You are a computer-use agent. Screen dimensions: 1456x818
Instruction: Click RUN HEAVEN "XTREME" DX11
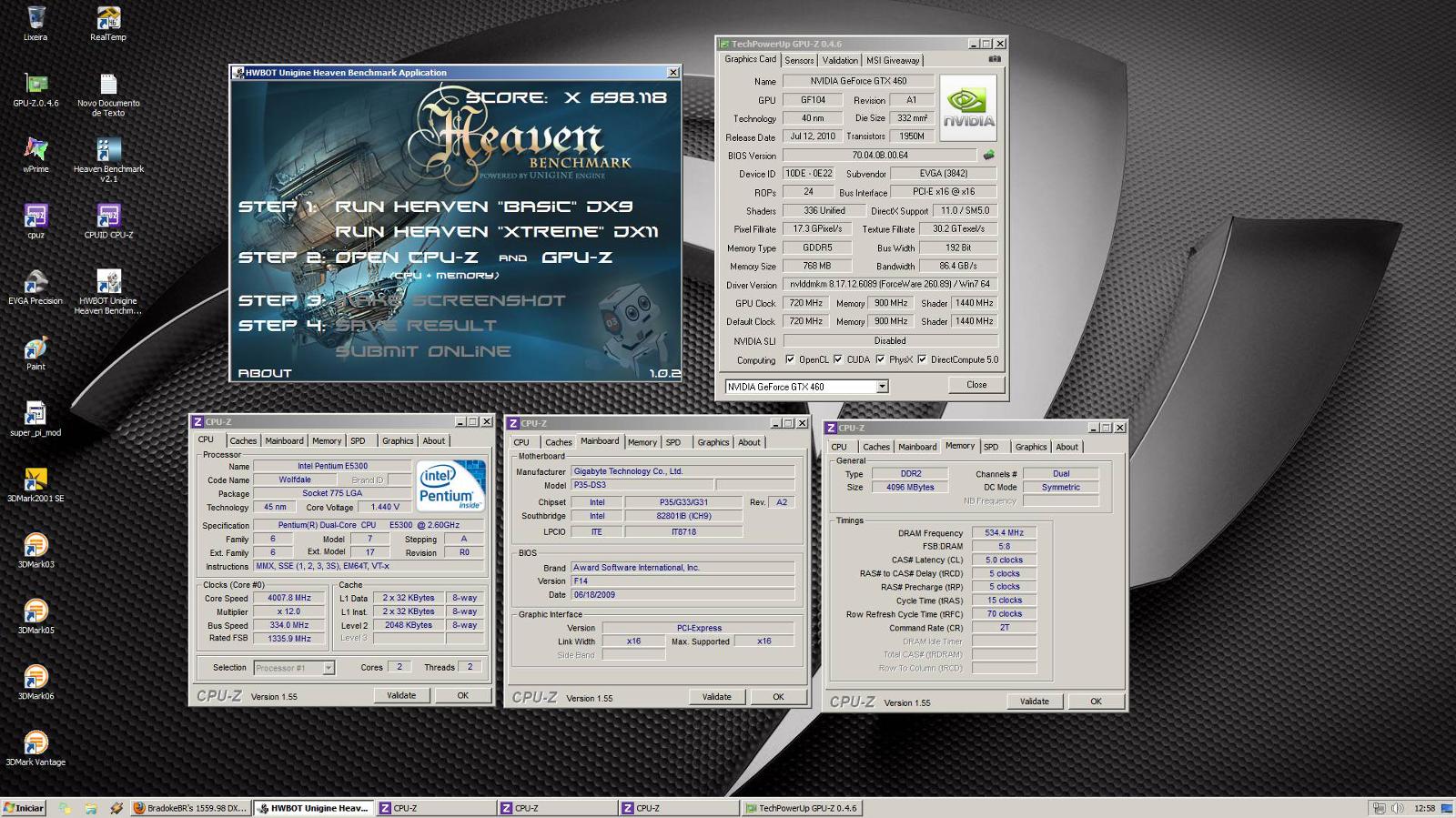coord(497,232)
